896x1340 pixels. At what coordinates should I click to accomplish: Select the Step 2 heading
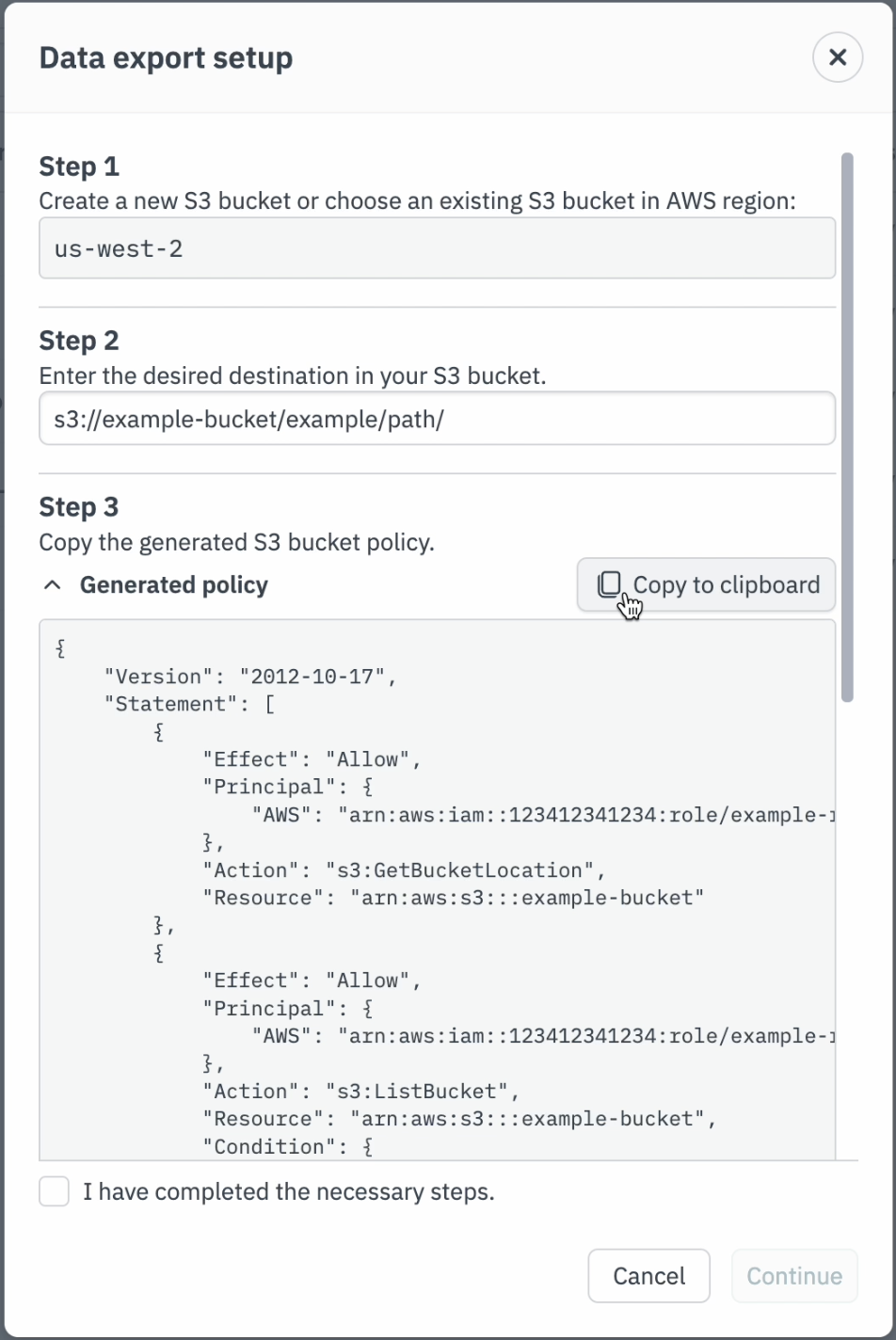point(79,341)
